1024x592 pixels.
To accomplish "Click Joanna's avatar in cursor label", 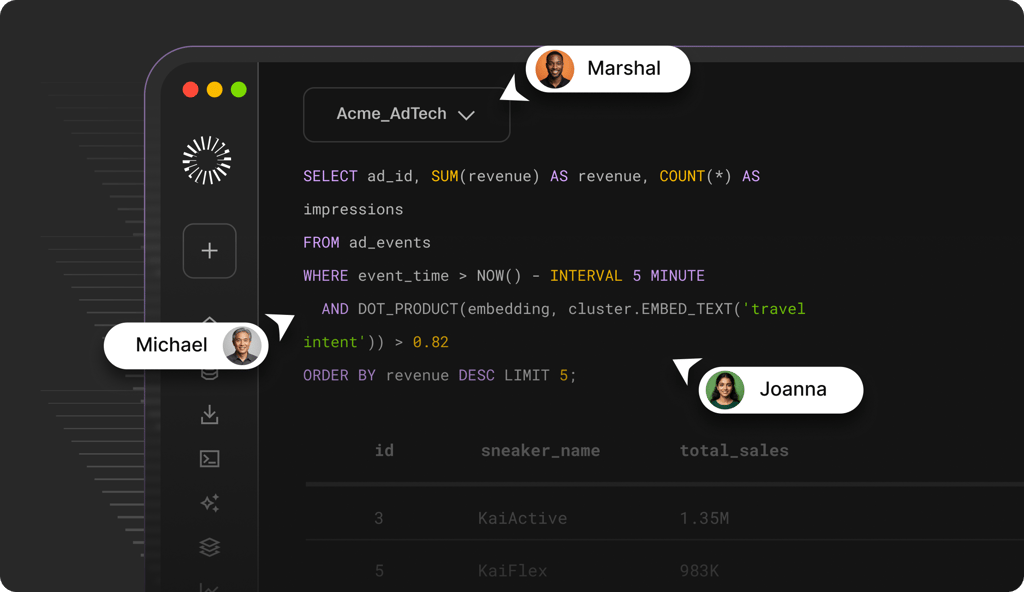I will click(x=725, y=390).
